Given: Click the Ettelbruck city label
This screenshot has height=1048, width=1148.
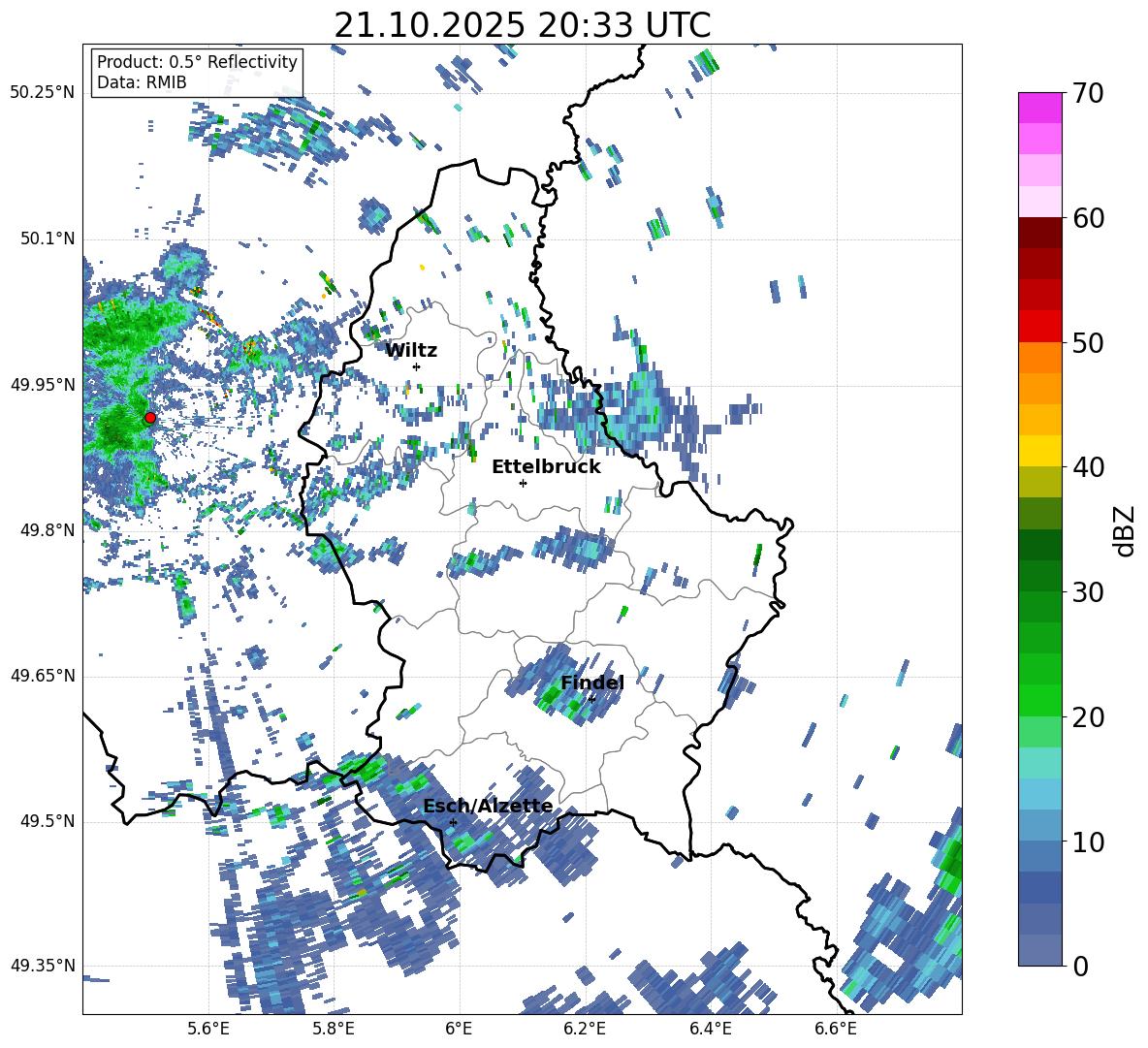Looking at the screenshot, I should coord(546,467).
